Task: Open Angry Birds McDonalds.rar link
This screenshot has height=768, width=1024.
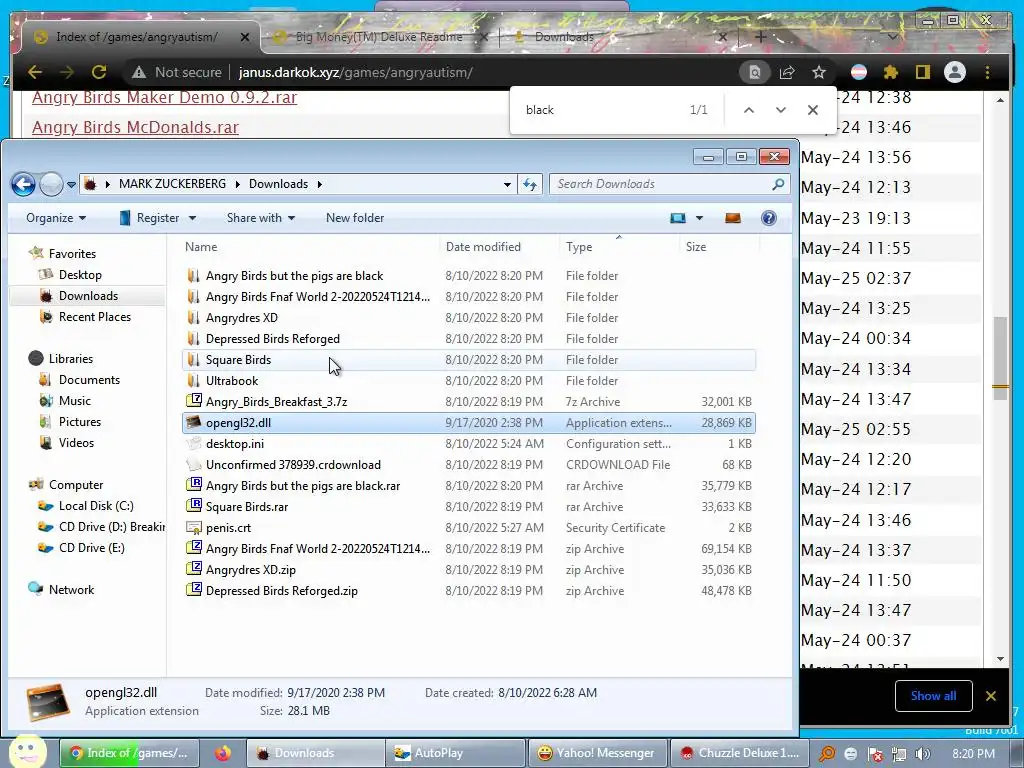Action: click(135, 127)
